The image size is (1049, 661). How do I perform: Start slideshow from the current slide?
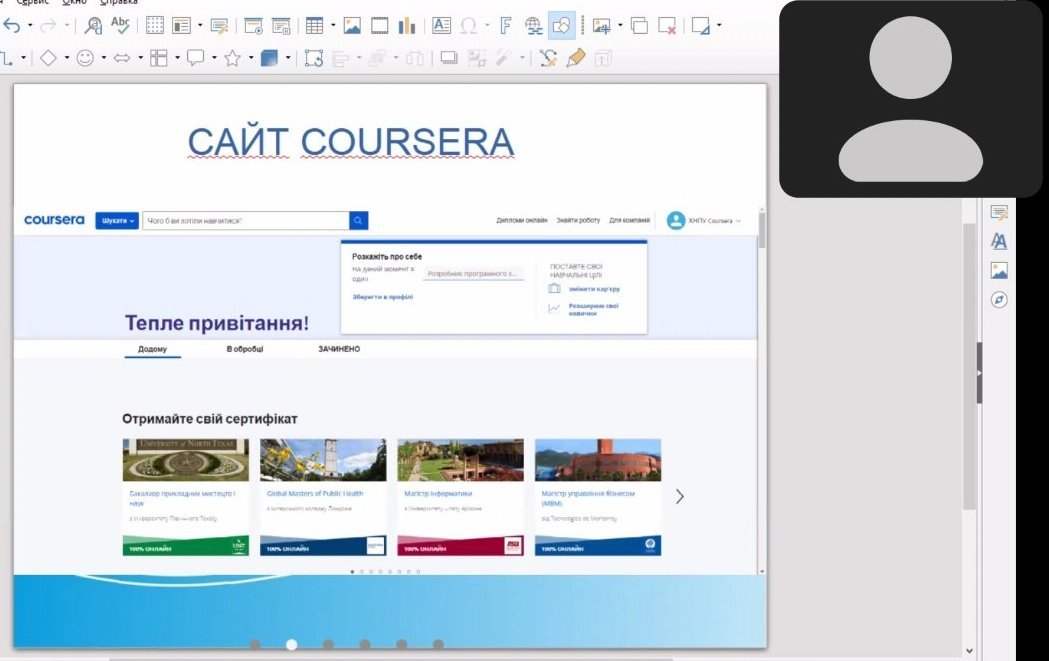[282, 26]
